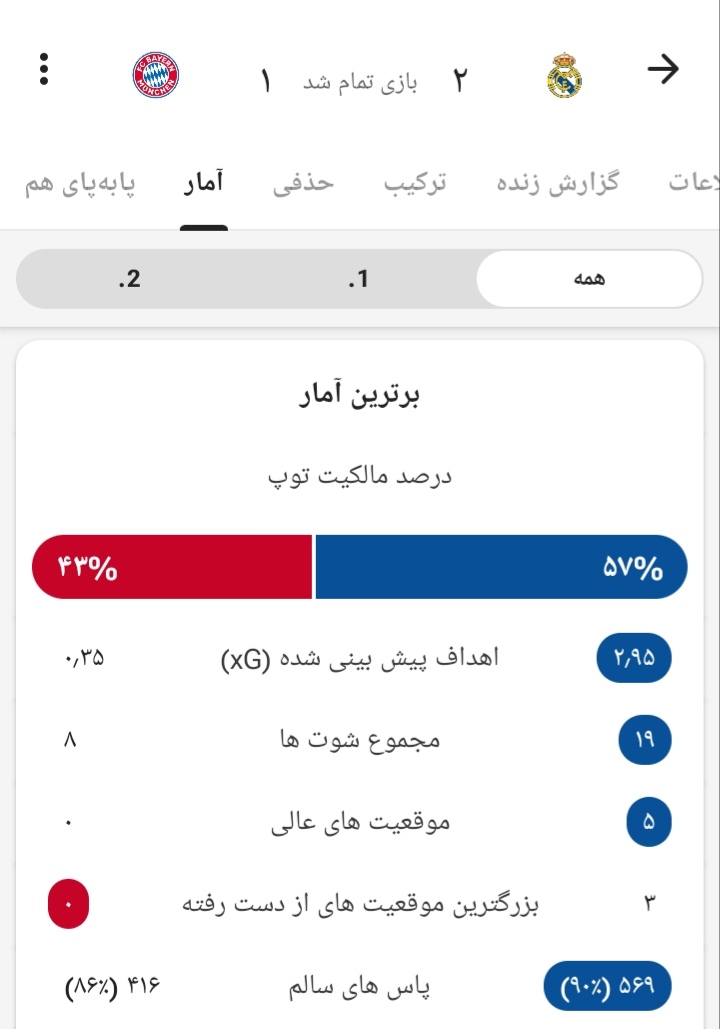The image size is (720, 1029).
Task: Select the پابه‌پای هم tab
Action: point(80,184)
